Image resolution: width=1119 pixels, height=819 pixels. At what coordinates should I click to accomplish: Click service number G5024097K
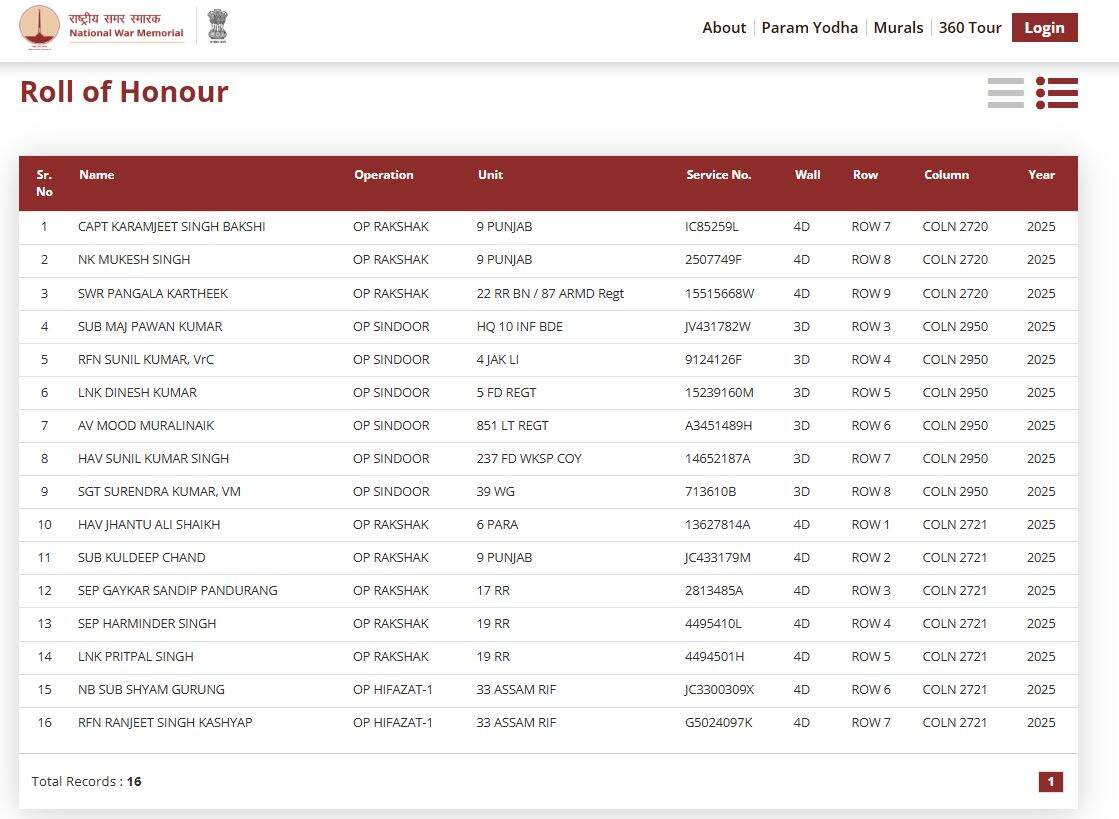pyautogui.click(x=719, y=723)
